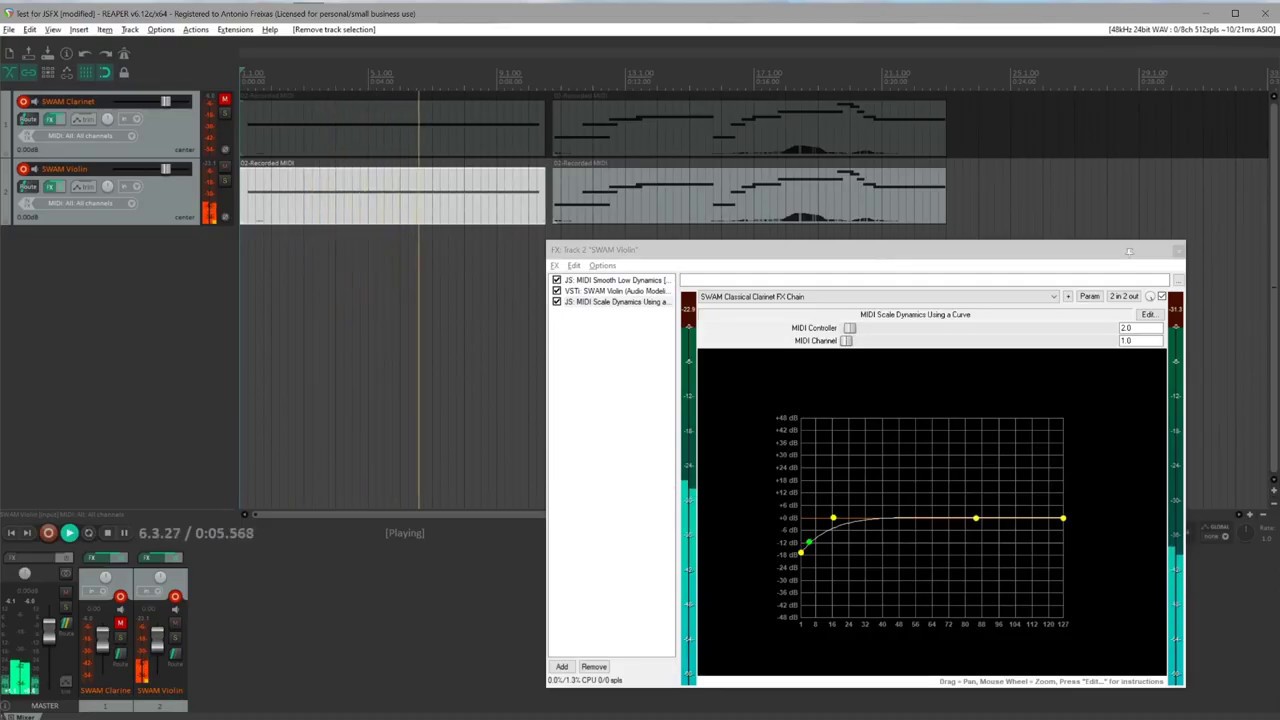Screen dimensions: 1280x720
Task: Click the SWAM Clarinet track's volume fader handle
Action: pos(165,101)
